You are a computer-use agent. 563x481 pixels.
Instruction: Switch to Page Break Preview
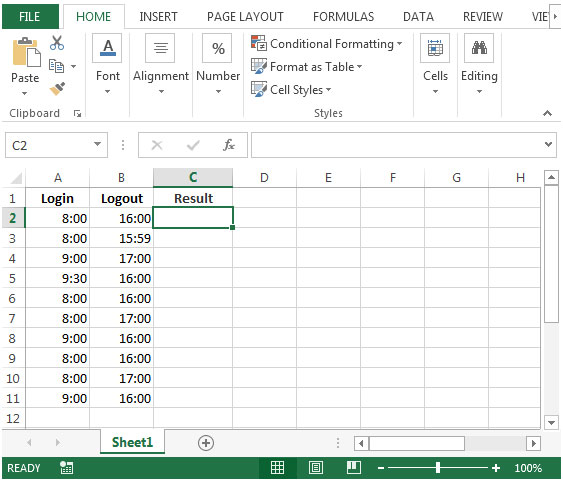[354, 468]
